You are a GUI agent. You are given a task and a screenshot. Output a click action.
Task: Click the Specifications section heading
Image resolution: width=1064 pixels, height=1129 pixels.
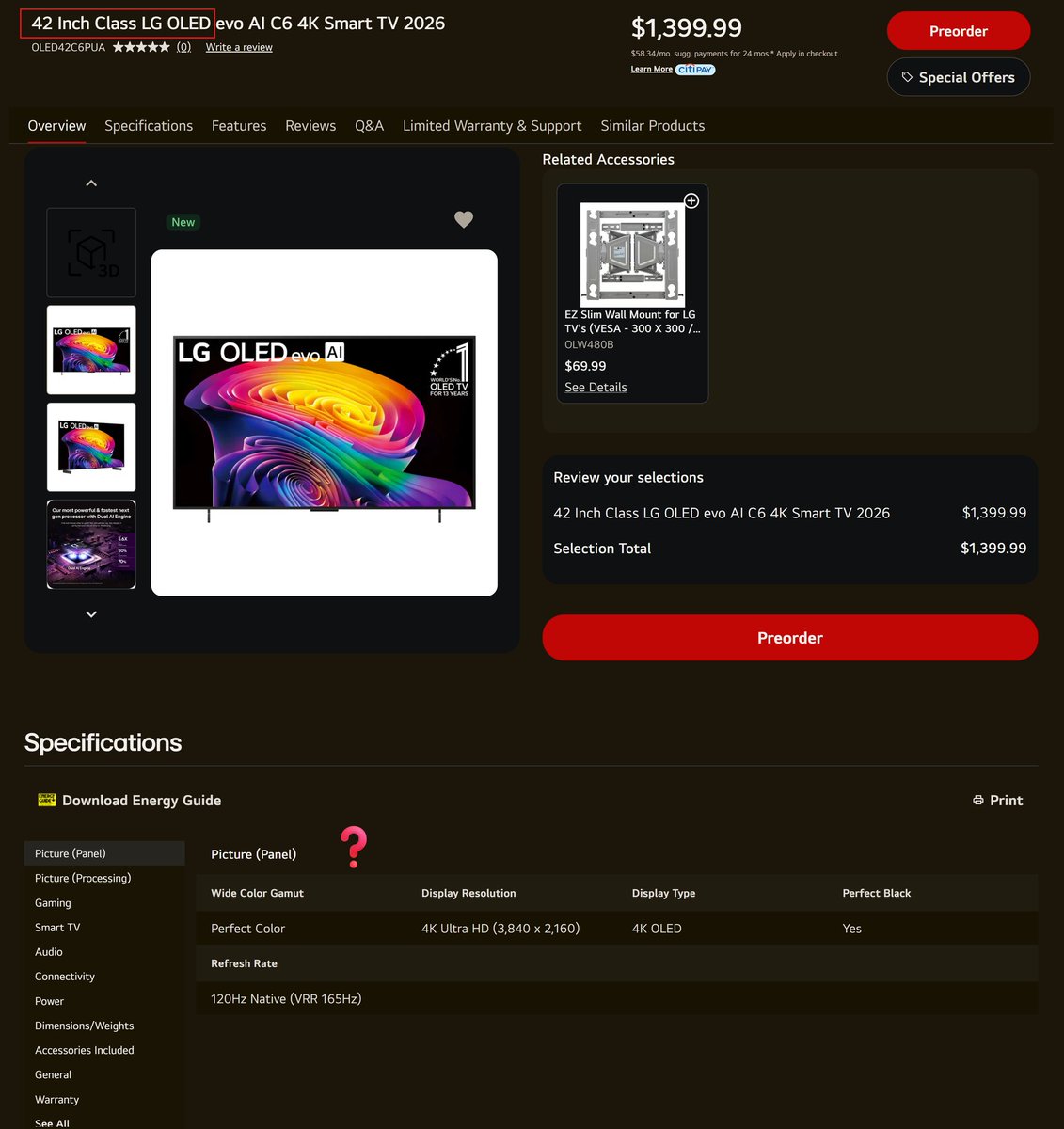coord(103,742)
